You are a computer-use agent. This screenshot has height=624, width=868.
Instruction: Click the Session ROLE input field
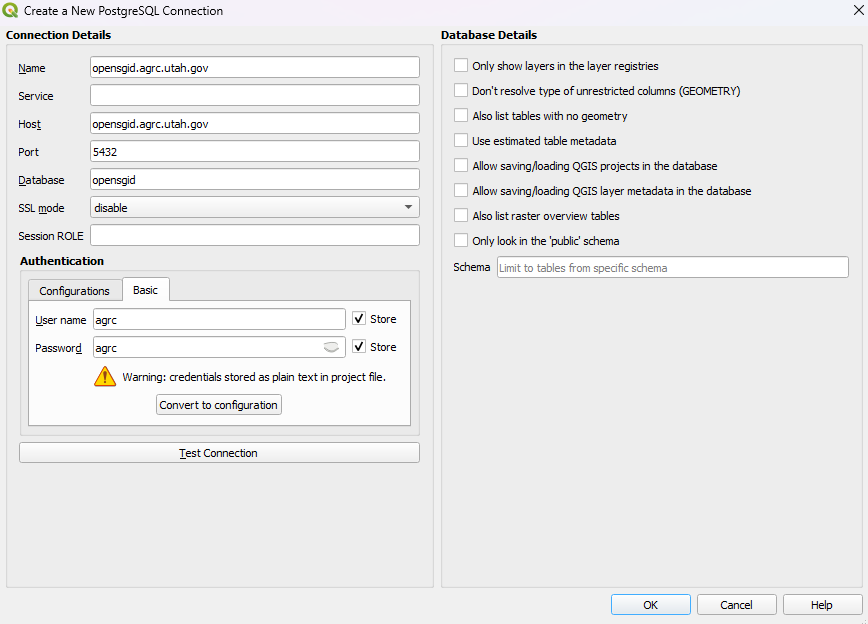pyautogui.click(x=255, y=235)
